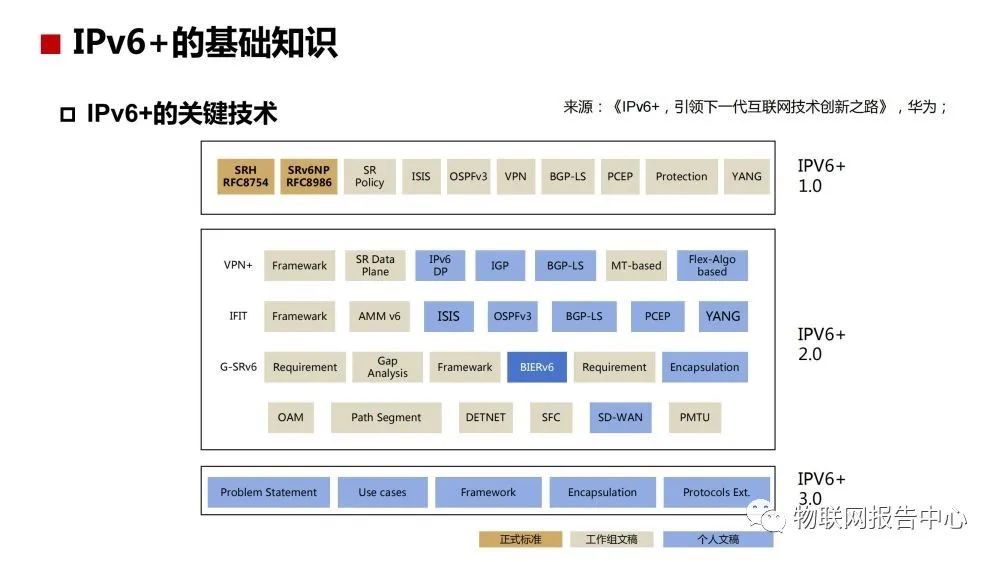Select BGP-LS in the IFIT row

(584, 316)
